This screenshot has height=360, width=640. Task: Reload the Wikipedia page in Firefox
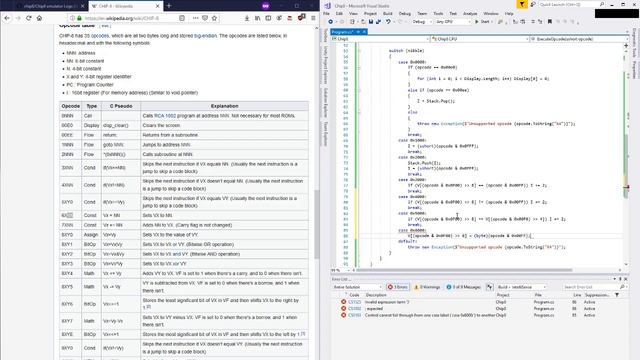(29, 18)
